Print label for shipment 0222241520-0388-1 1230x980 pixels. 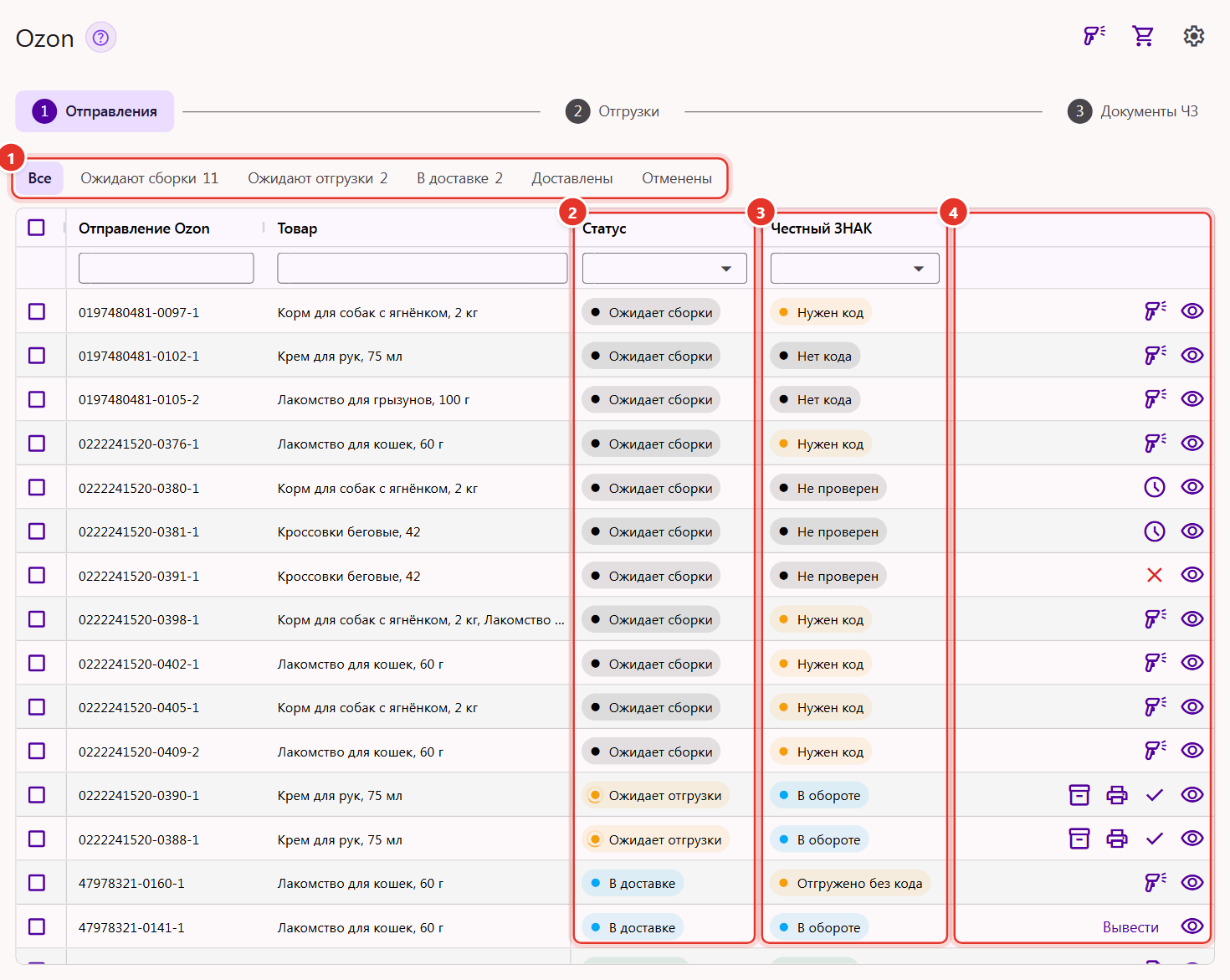pos(1117,839)
